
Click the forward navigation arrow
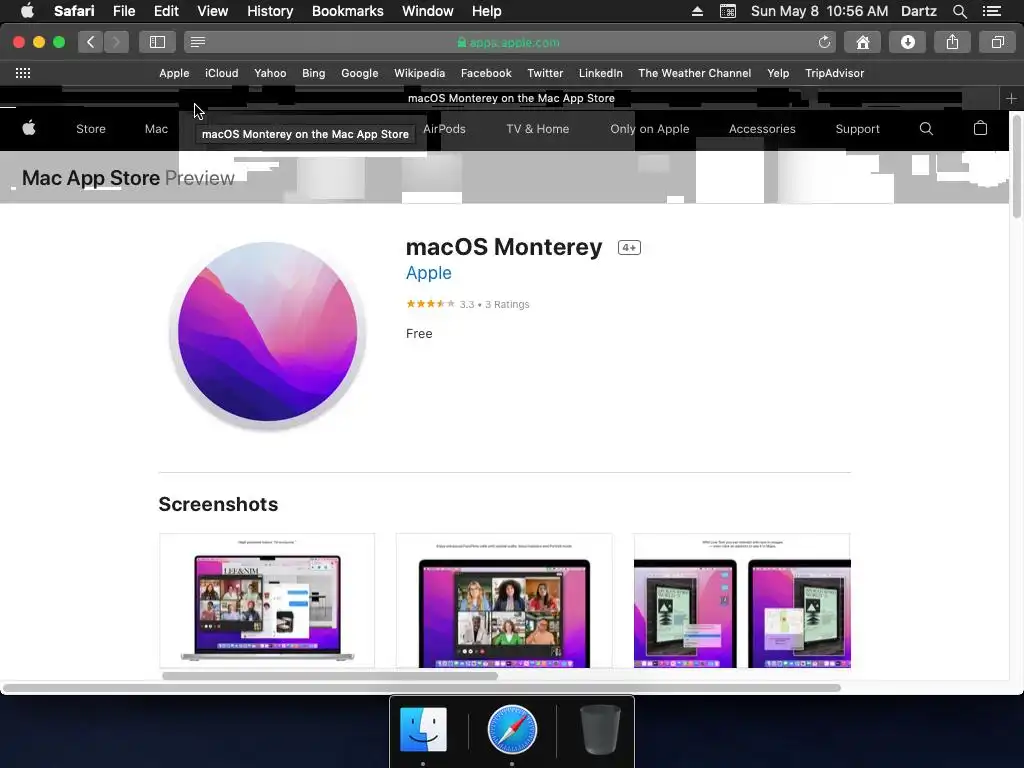coord(116,42)
